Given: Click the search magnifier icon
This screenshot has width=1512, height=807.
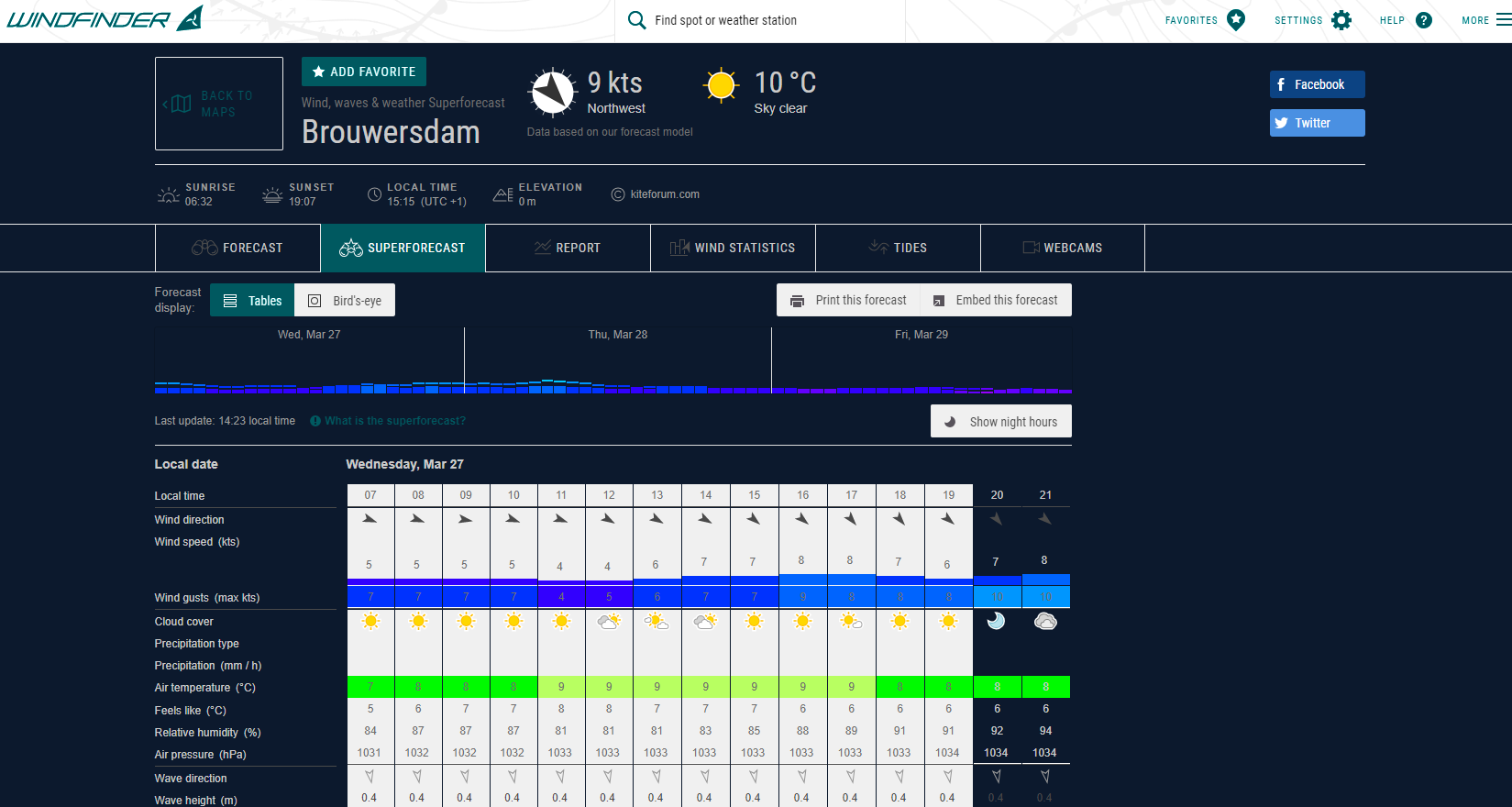Looking at the screenshot, I should point(636,20).
